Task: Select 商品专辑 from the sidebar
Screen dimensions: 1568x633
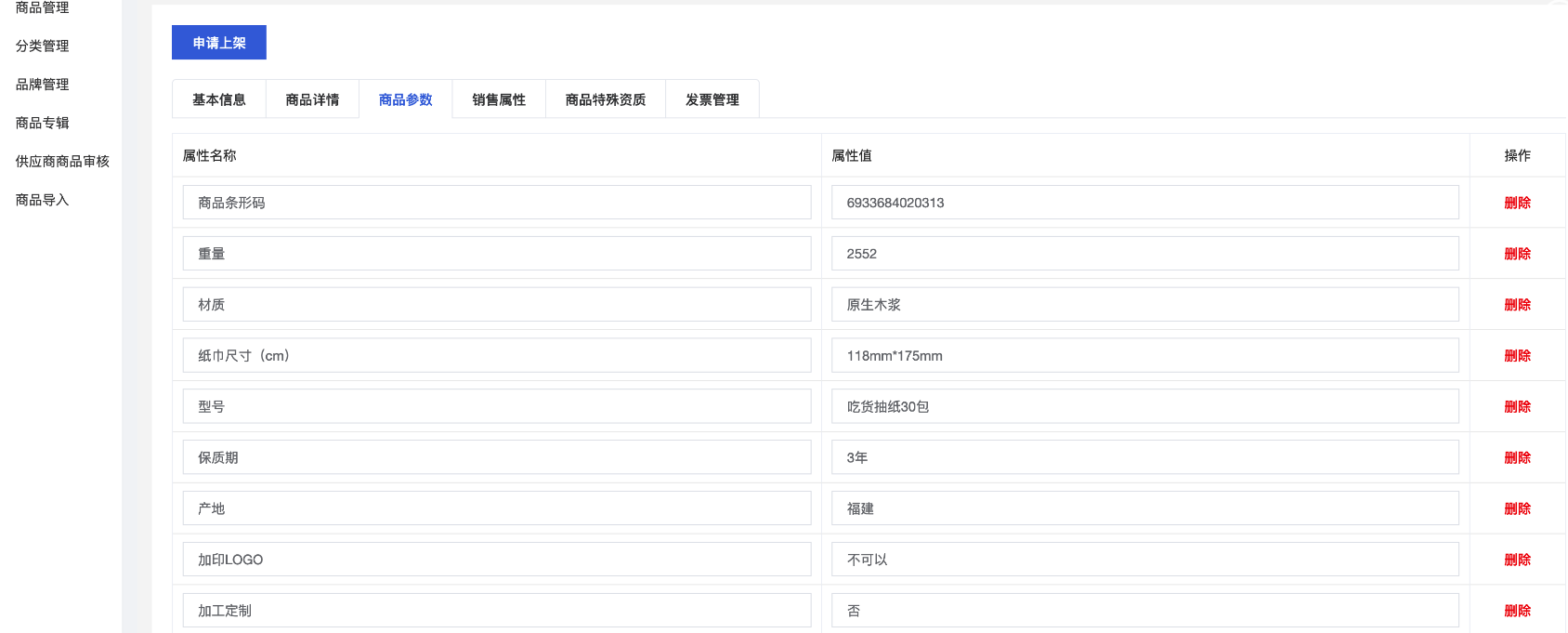Action: click(43, 123)
